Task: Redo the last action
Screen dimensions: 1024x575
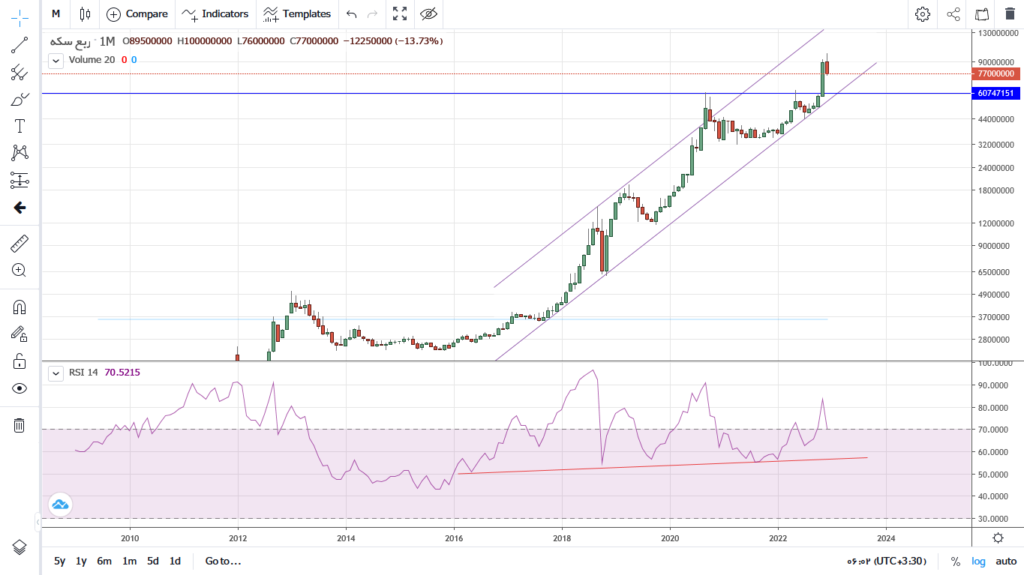Action: 372,14
